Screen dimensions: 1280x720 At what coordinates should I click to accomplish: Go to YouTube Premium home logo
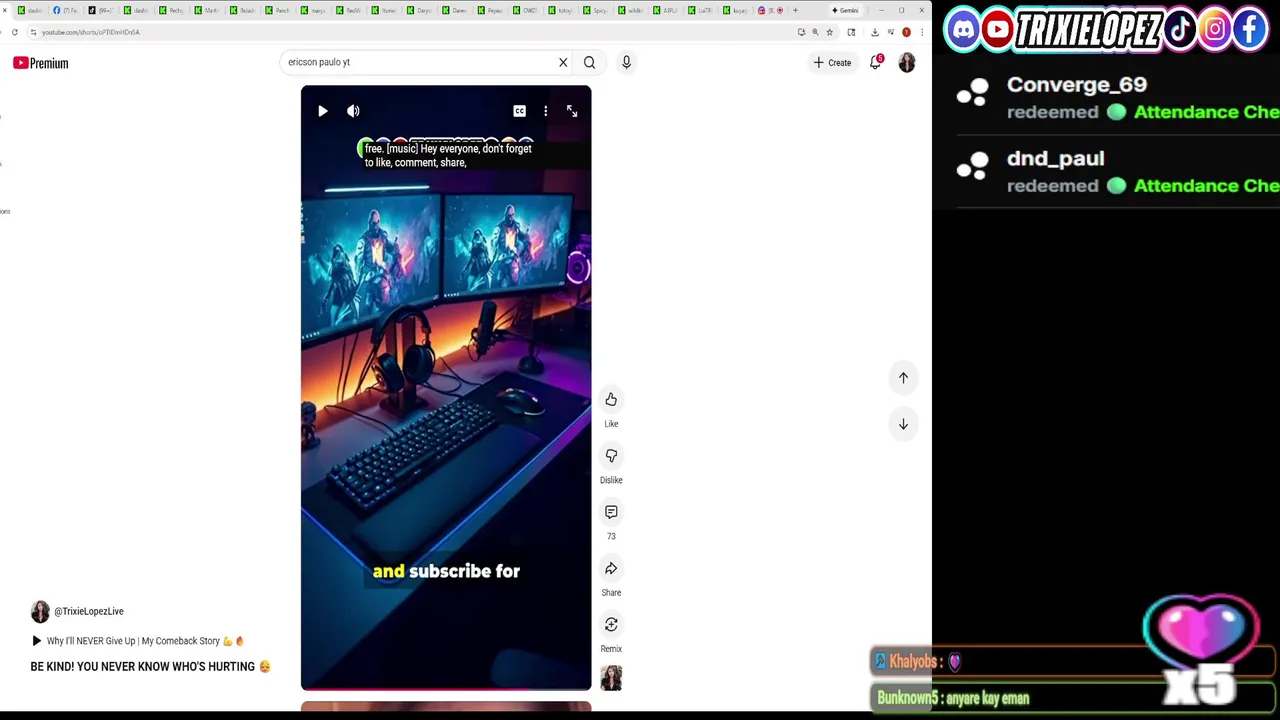(41, 63)
